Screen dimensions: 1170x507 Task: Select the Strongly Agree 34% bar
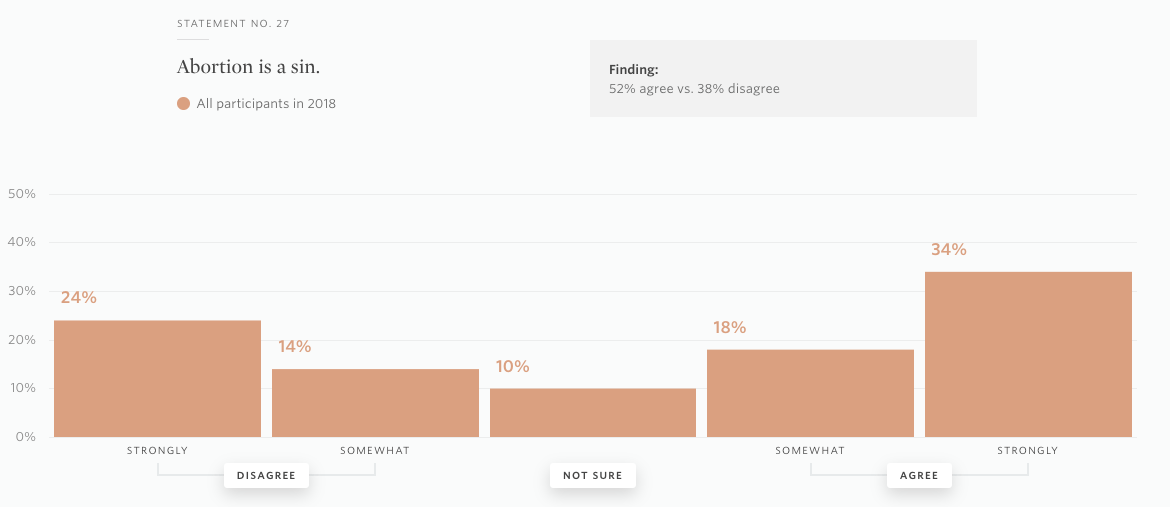1028,355
